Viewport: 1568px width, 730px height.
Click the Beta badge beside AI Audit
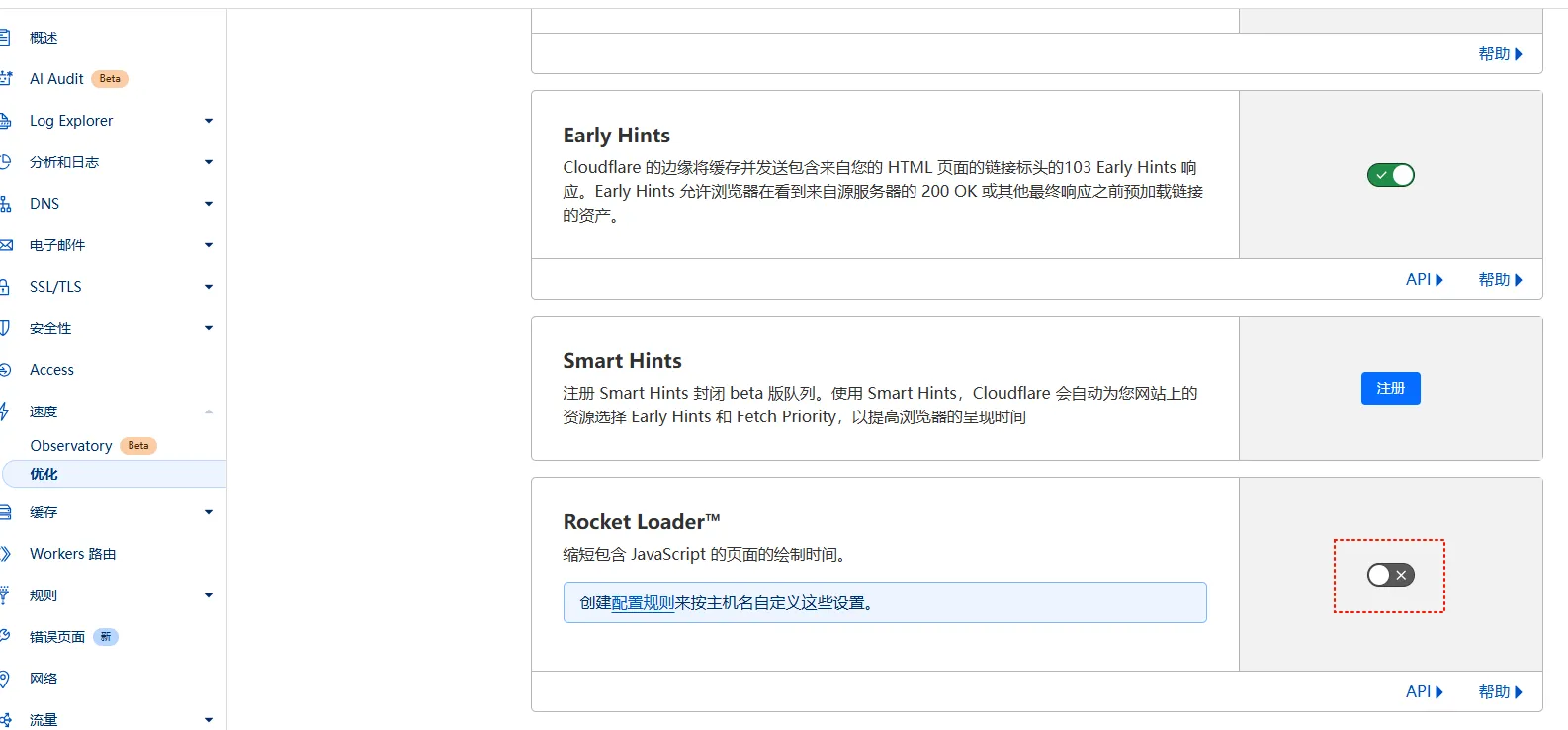tap(110, 79)
